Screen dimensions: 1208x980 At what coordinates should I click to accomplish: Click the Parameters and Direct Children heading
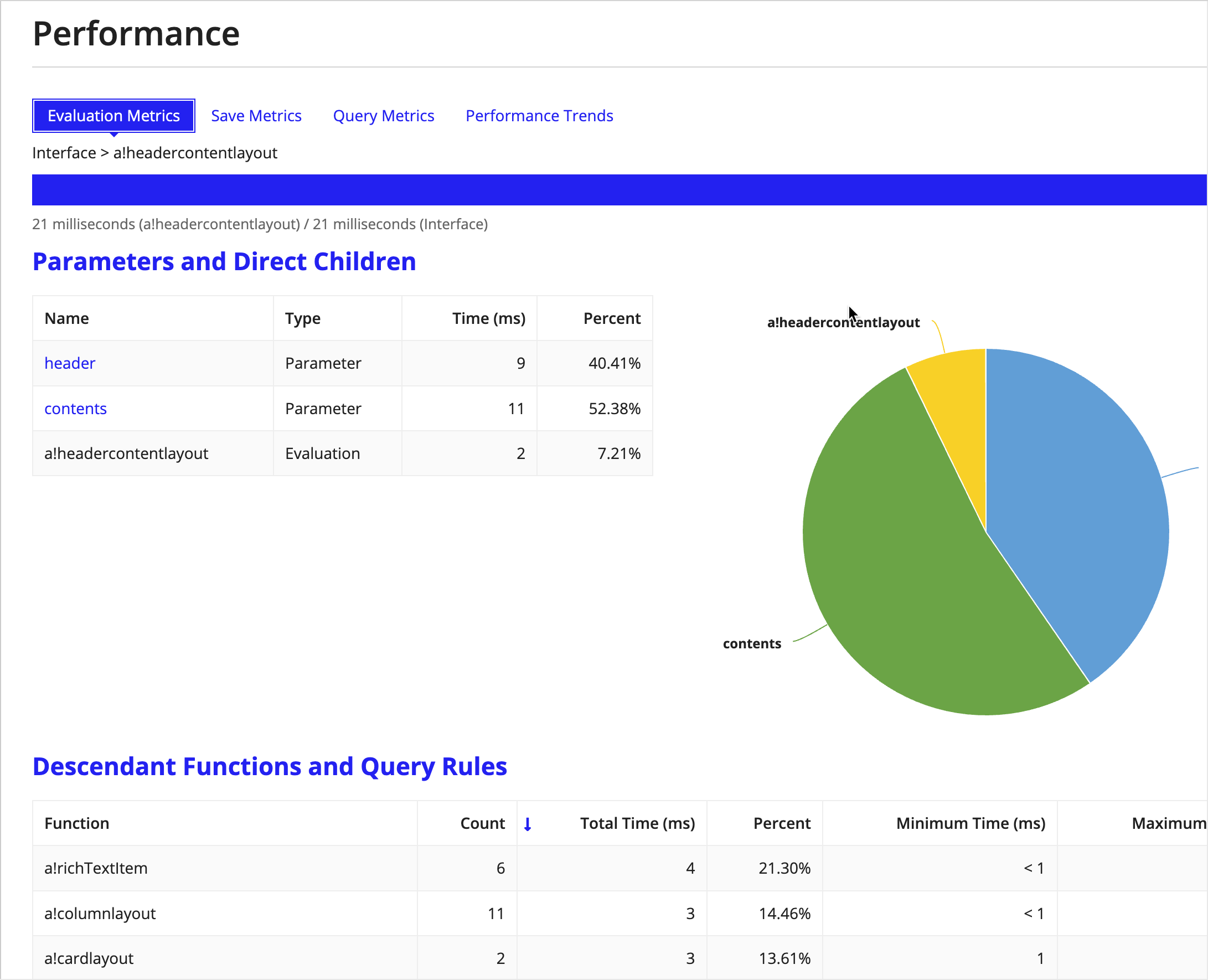[224, 262]
